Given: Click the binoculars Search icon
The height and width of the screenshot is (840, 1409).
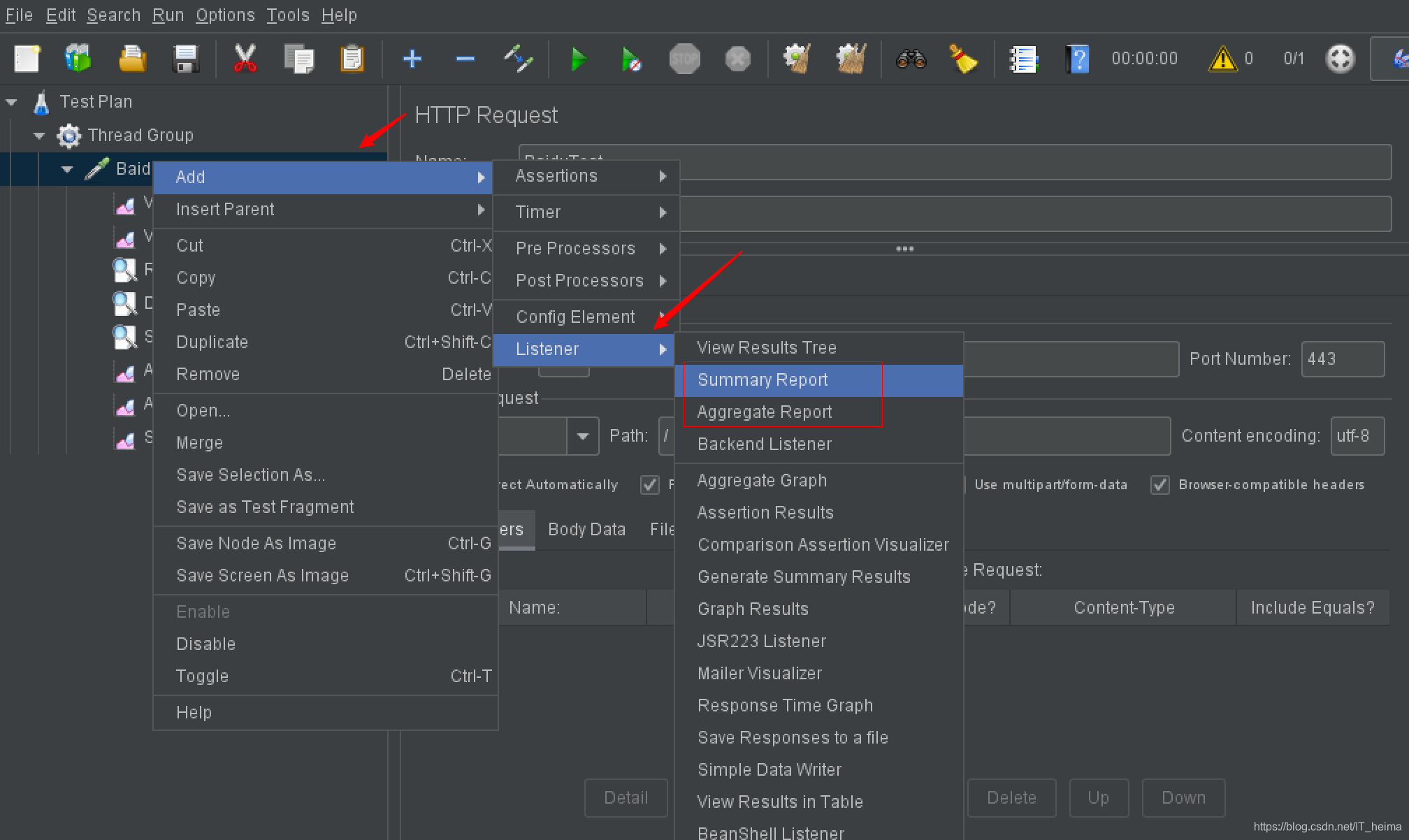Looking at the screenshot, I should (x=911, y=59).
